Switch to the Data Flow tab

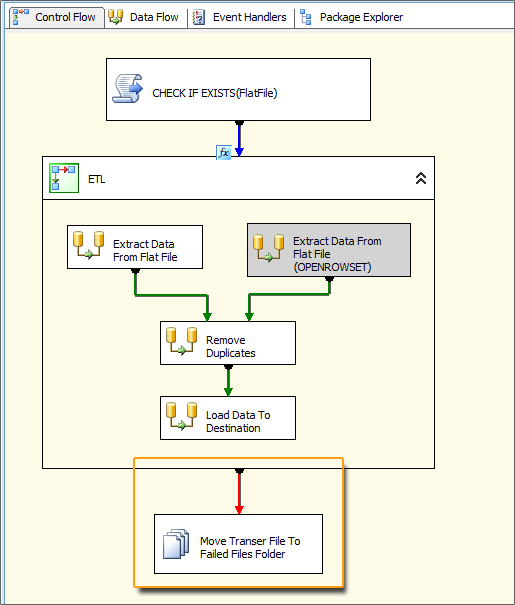click(x=144, y=17)
